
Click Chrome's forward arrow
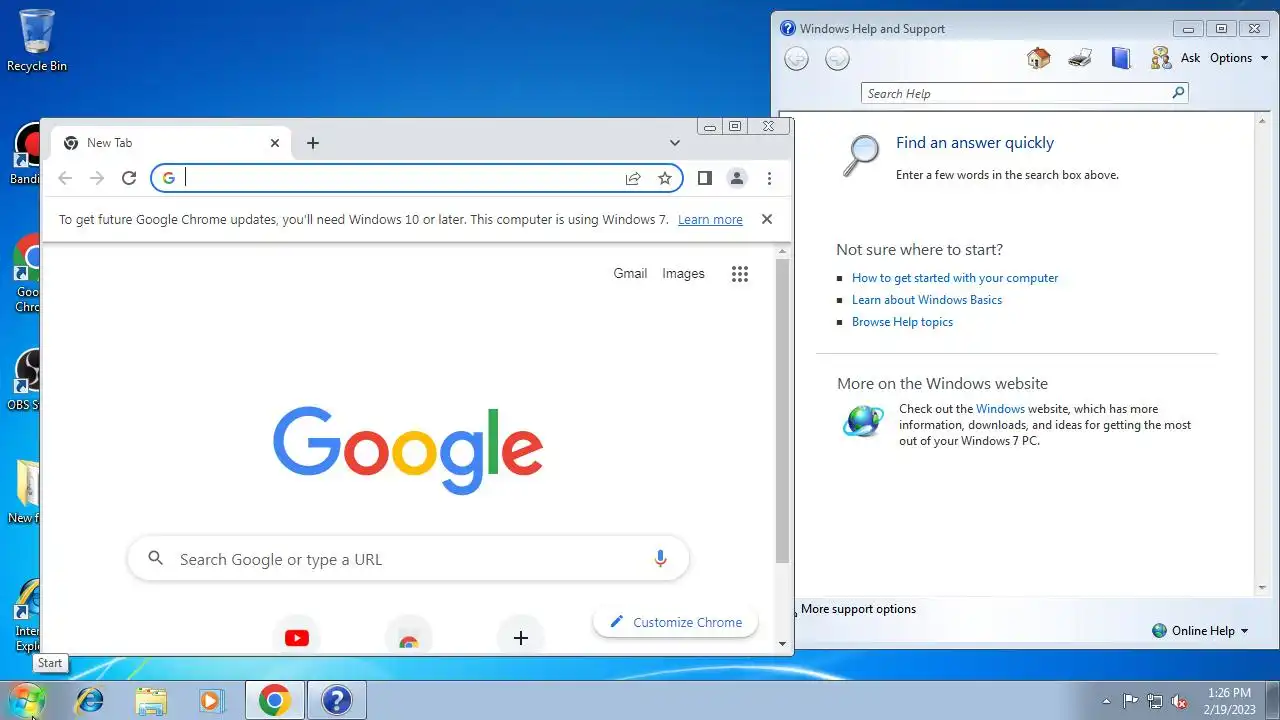97,178
